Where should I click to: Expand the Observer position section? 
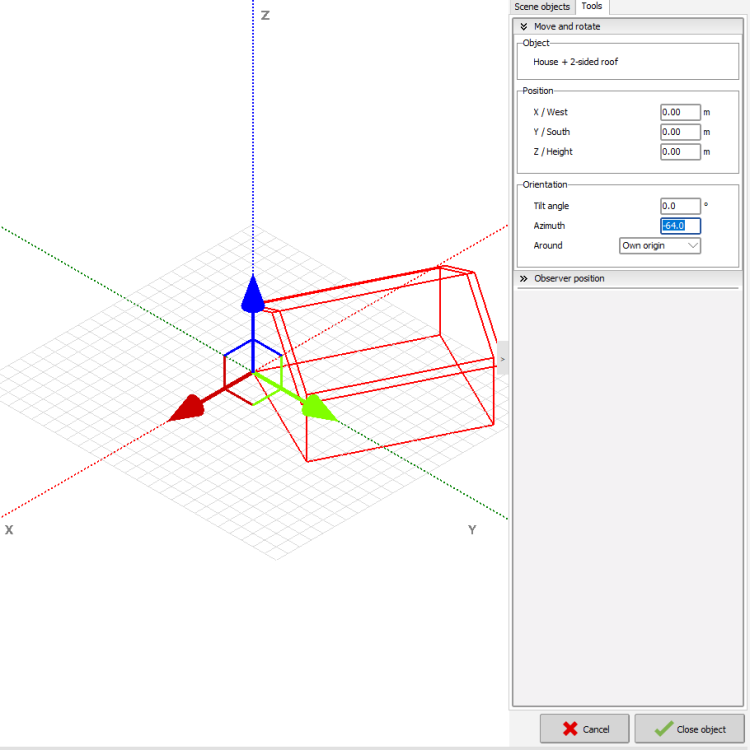(x=568, y=278)
